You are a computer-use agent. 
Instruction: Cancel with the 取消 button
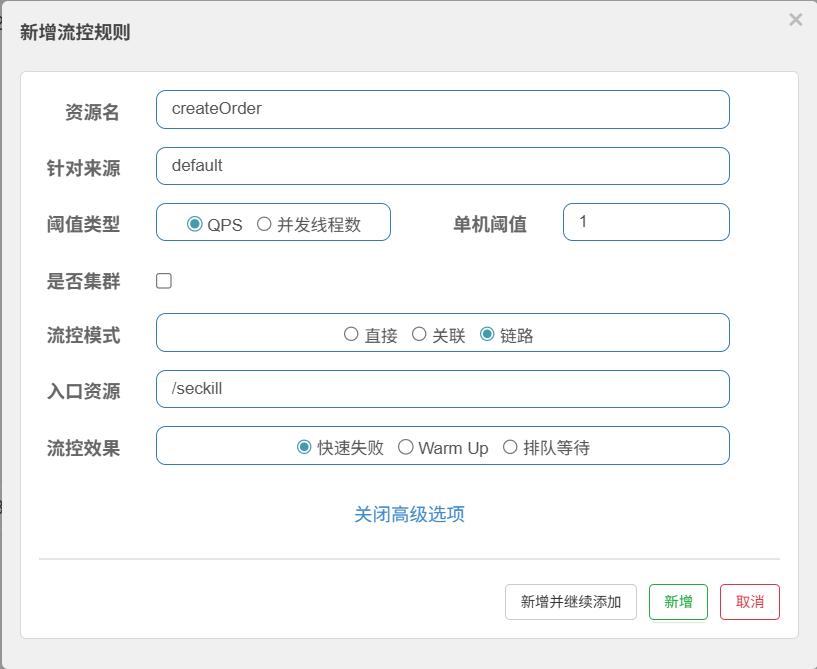[x=749, y=602]
